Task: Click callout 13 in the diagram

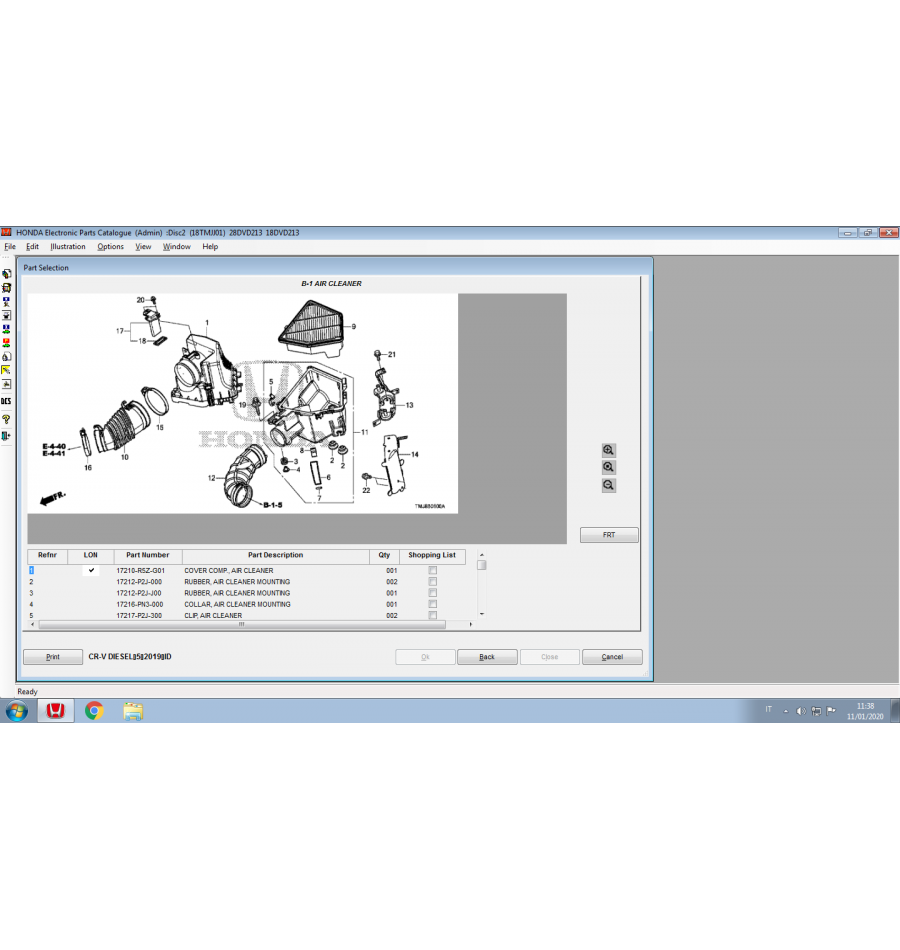Action: click(409, 405)
